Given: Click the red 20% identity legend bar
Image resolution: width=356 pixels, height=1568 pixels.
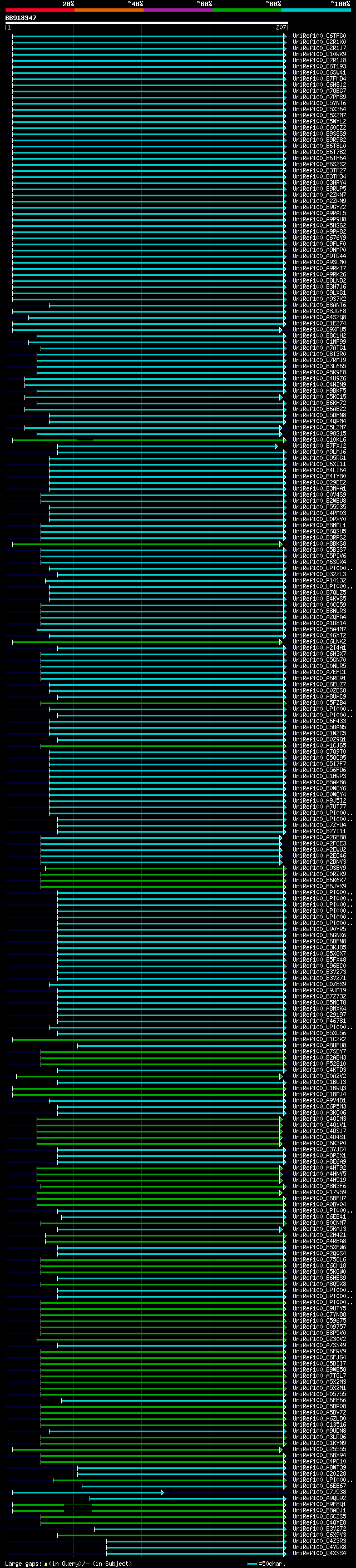Looking at the screenshot, I should click(39, 10).
